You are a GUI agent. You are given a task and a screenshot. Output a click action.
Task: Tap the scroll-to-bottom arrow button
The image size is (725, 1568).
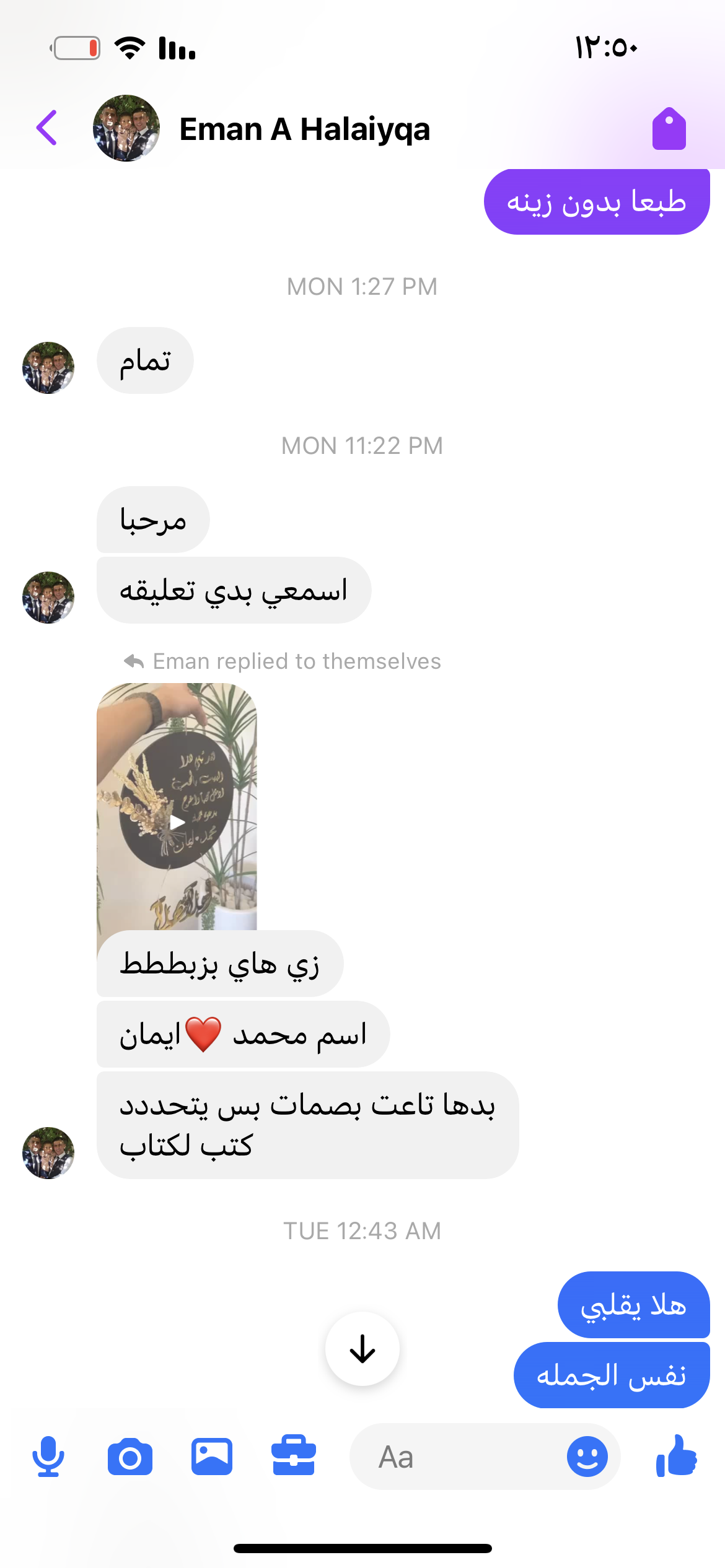[x=362, y=1348]
